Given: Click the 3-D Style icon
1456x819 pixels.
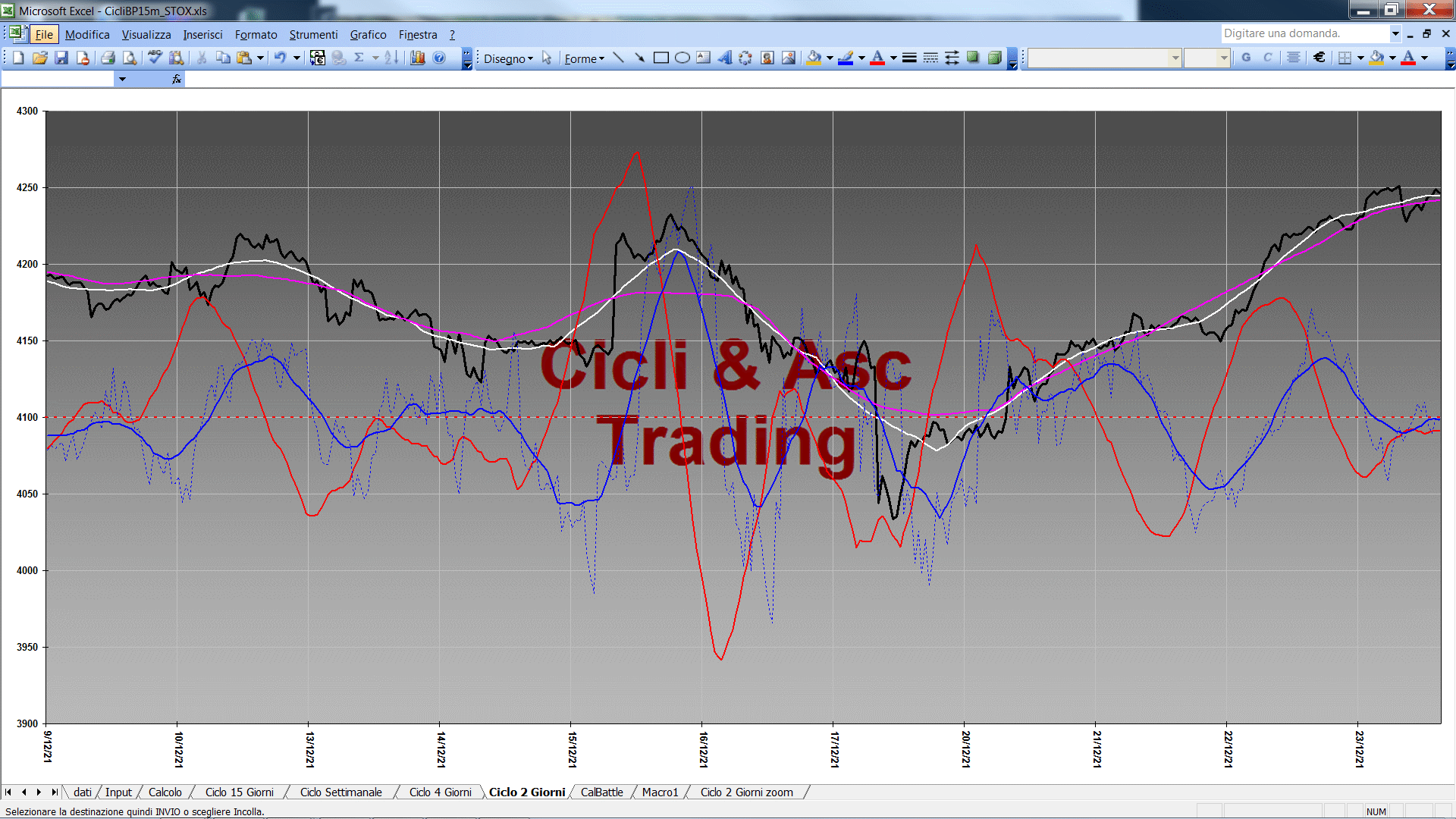Looking at the screenshot, I should (994, 58).
